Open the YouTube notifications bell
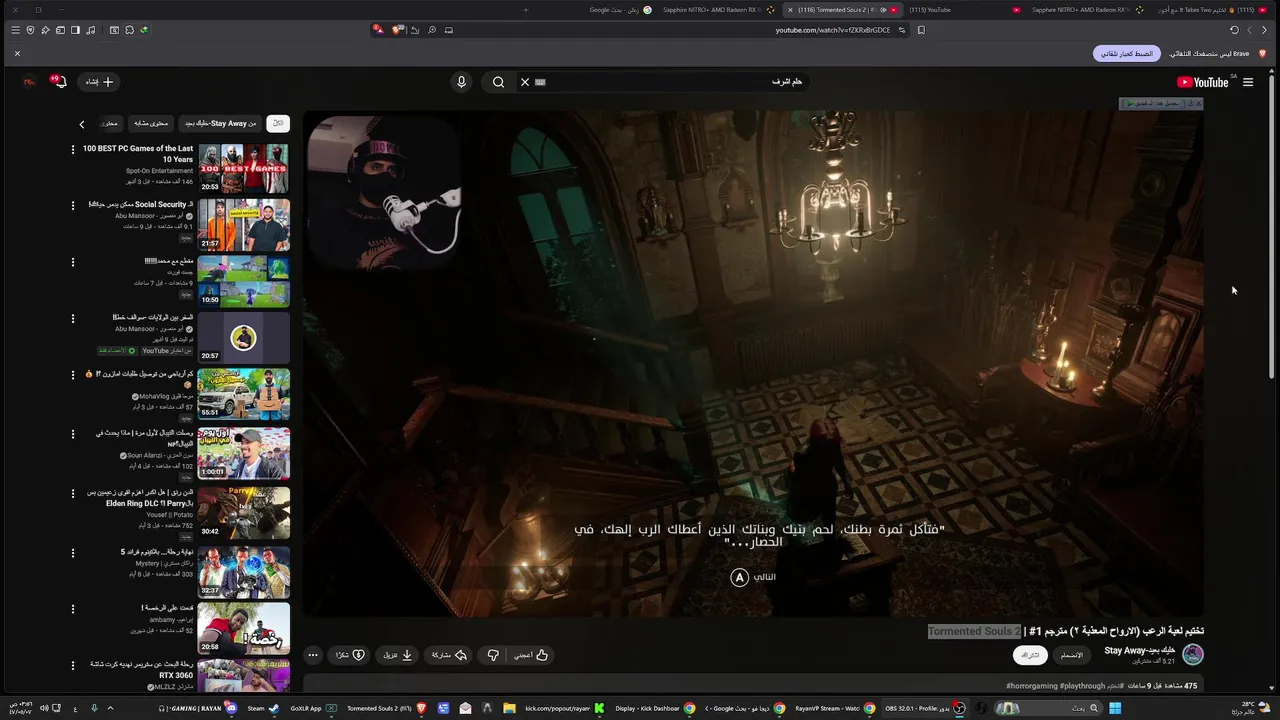 [x=59, y=82]
